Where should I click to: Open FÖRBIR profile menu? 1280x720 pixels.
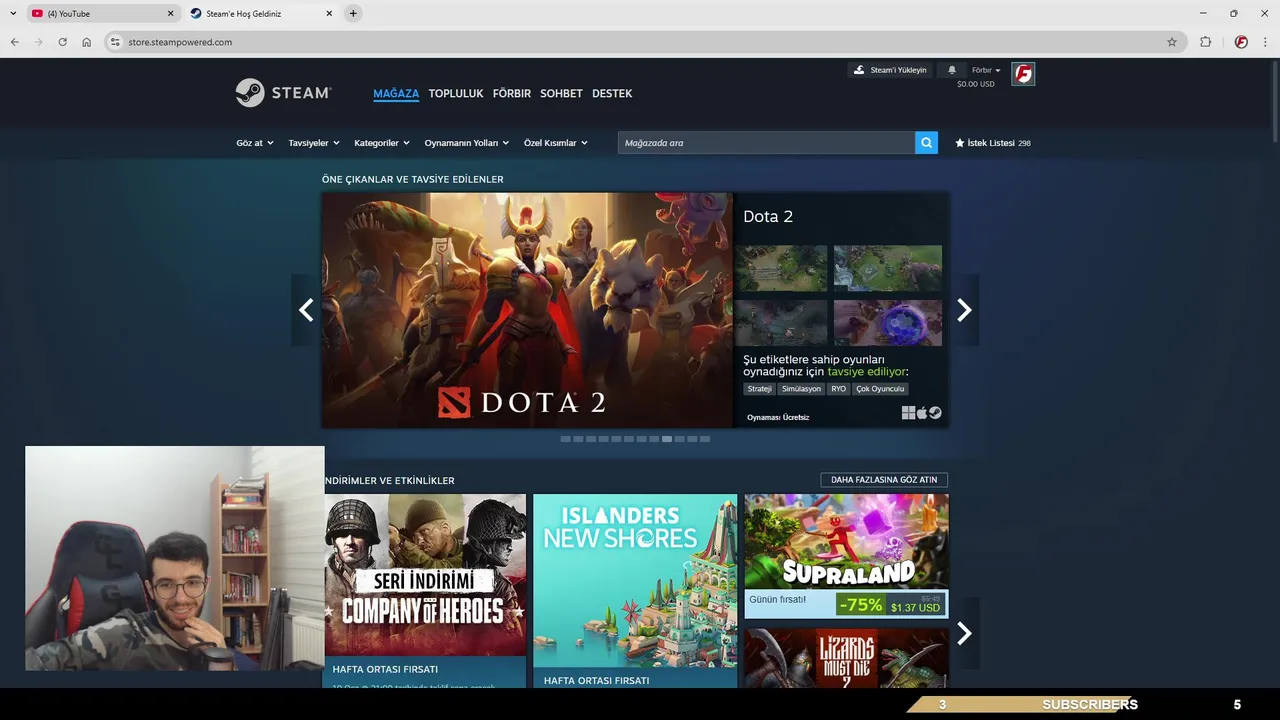[x=512, y=93]
